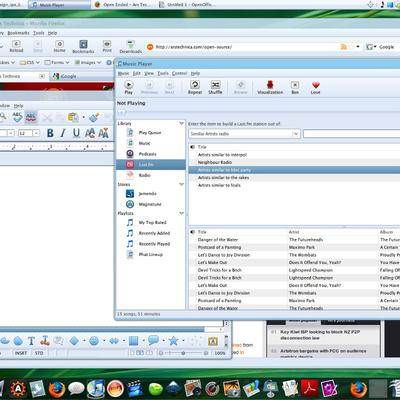Select Artists similar to Foals station
This screenshot has width=400, height=400.
(294, 185)
